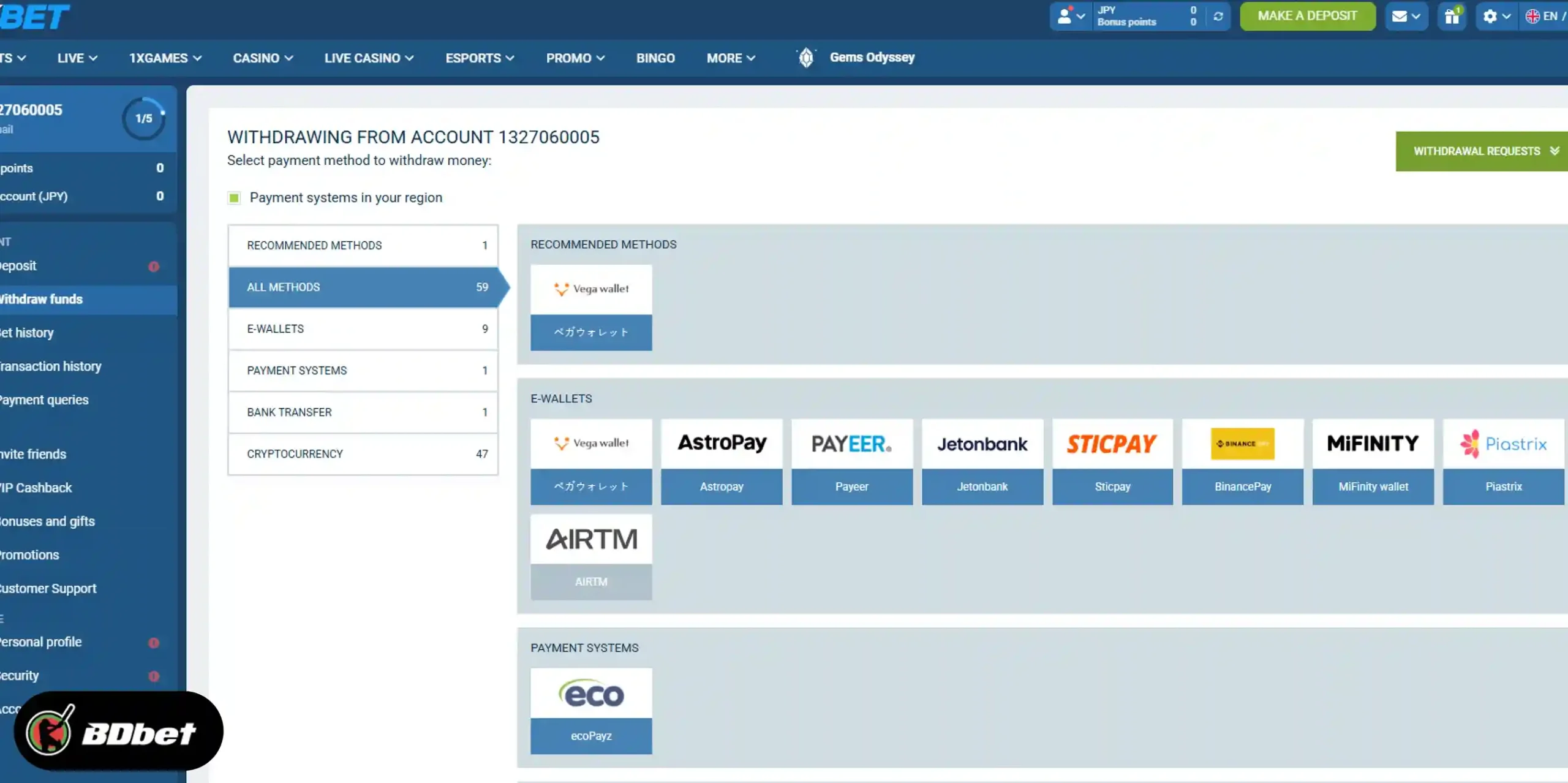1568x783 pixels.
Task: Click the profile completion 1/5 progress ring
Action: pos(144,118)
